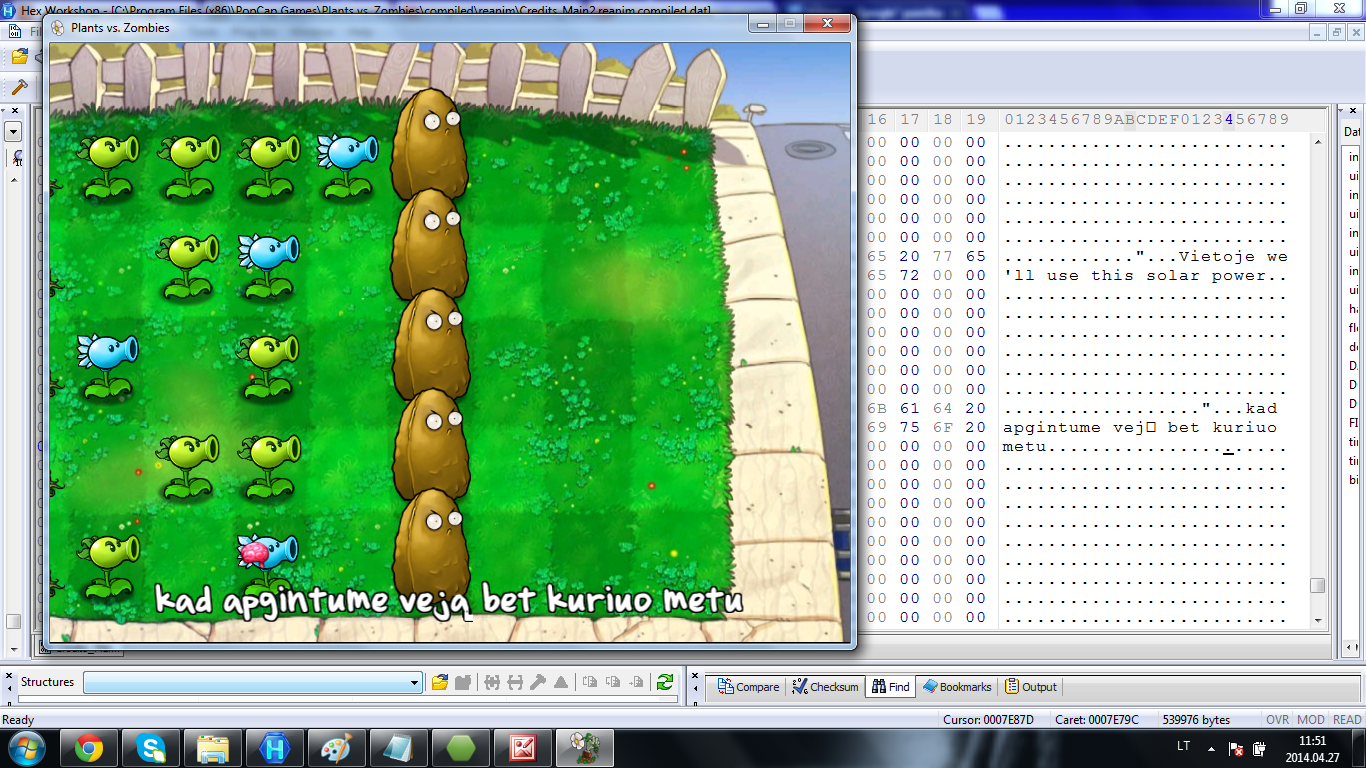The image size is (1366, 768).
Task: Open Paint from the taskbar
Action: tap(337, 748)
